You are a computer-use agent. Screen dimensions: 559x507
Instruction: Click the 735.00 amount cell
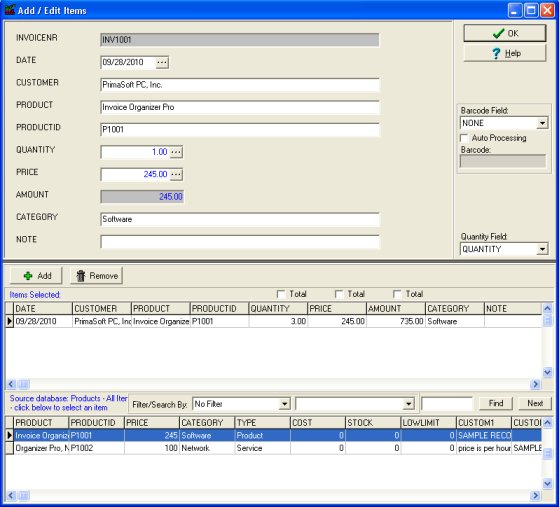click(395, 321)
